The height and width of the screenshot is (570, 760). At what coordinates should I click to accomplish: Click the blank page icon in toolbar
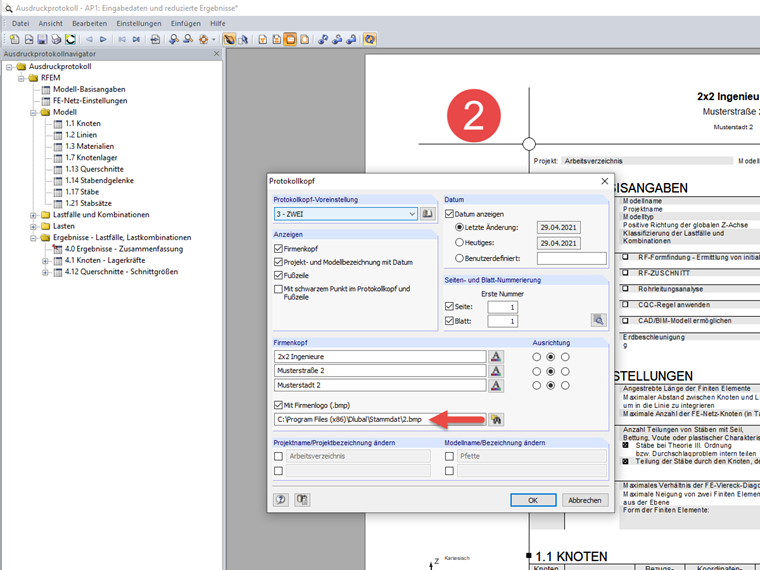304,39
